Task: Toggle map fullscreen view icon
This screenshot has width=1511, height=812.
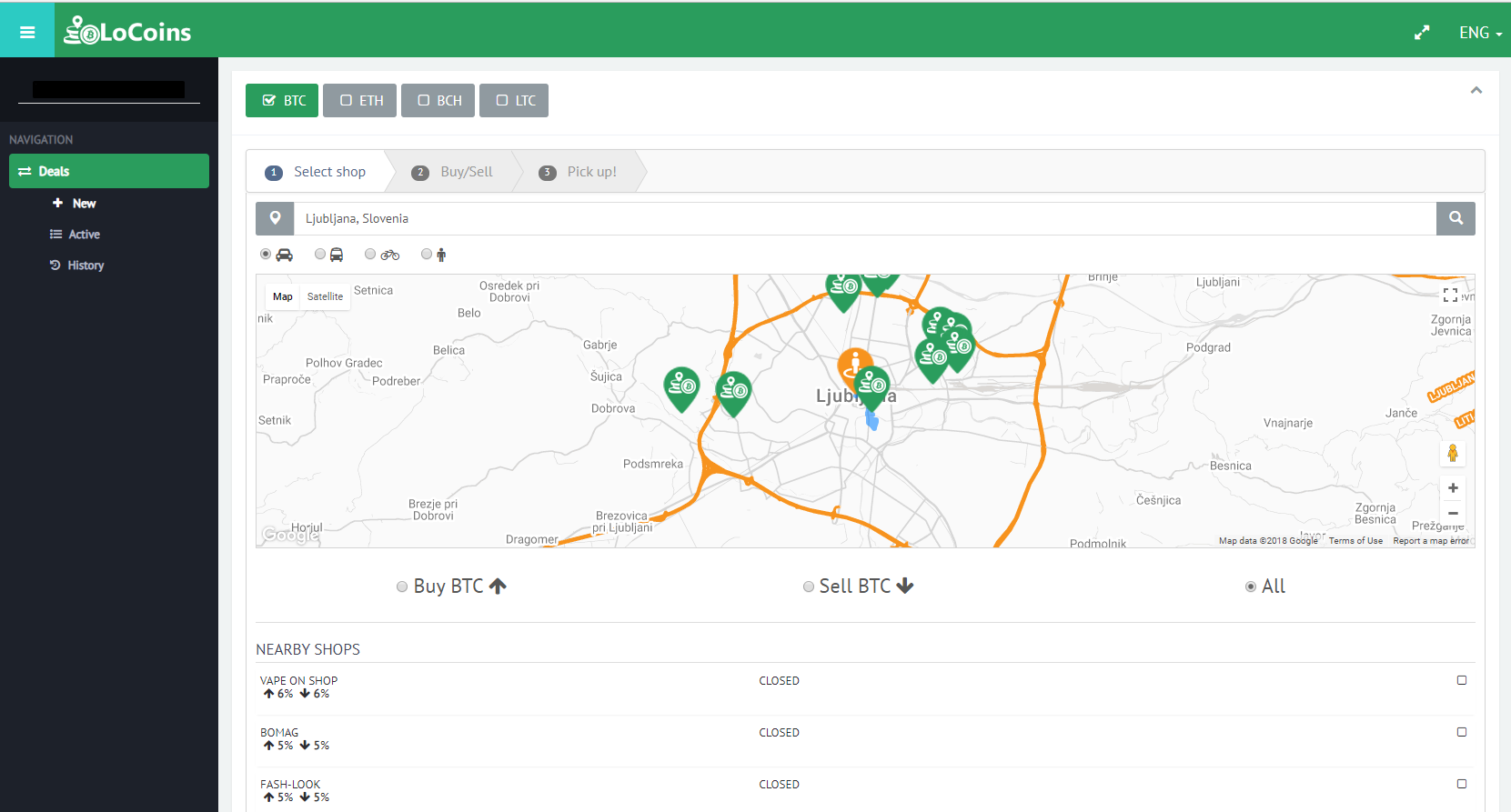Action: (1451, 295)
